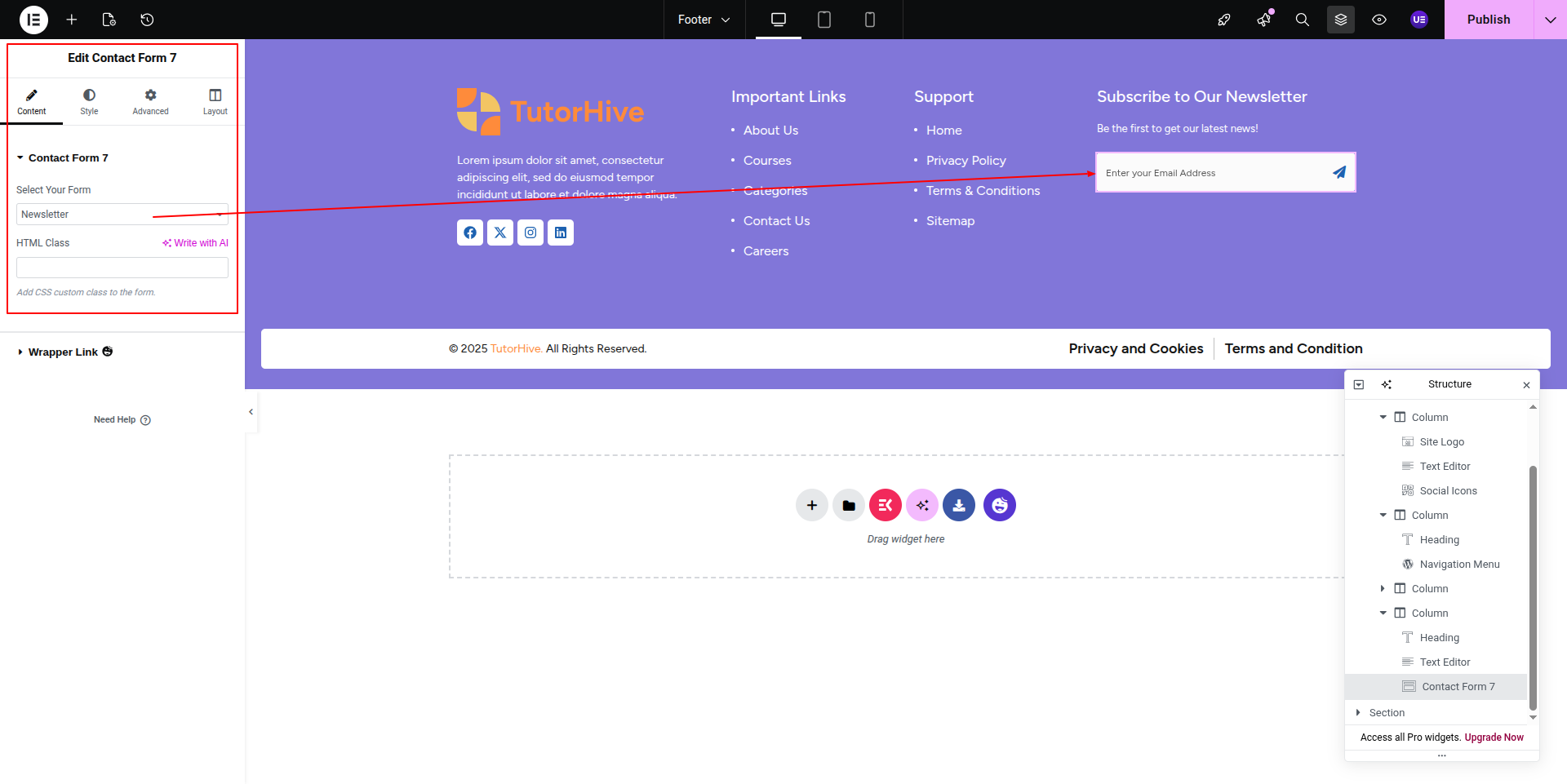Open the Select Your Form dropdown
This screenshot has width=1567, height=784.
[122, 215]
